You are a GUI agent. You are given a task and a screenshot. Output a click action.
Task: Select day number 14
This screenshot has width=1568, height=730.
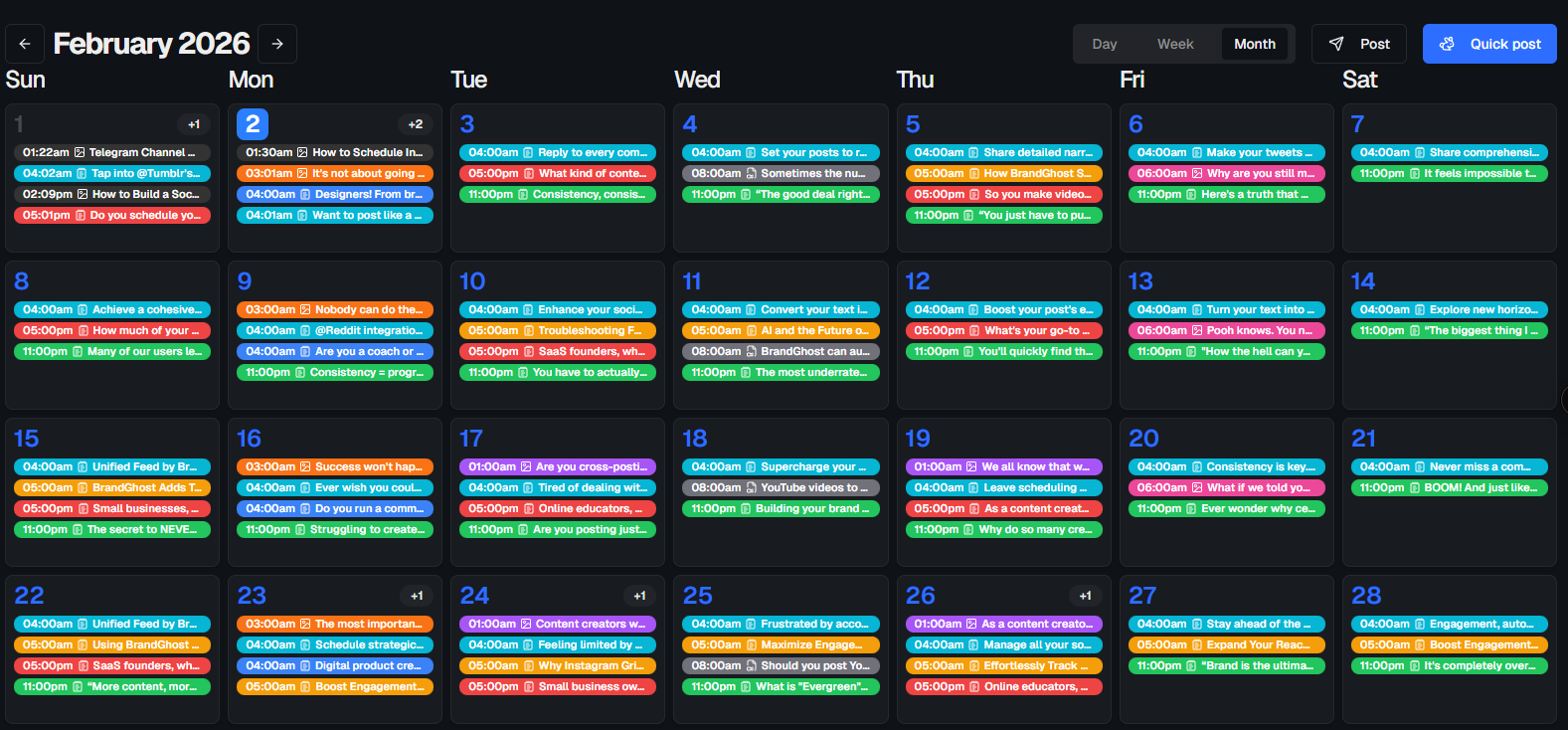pyautogui.click(x=1363, y=281)
